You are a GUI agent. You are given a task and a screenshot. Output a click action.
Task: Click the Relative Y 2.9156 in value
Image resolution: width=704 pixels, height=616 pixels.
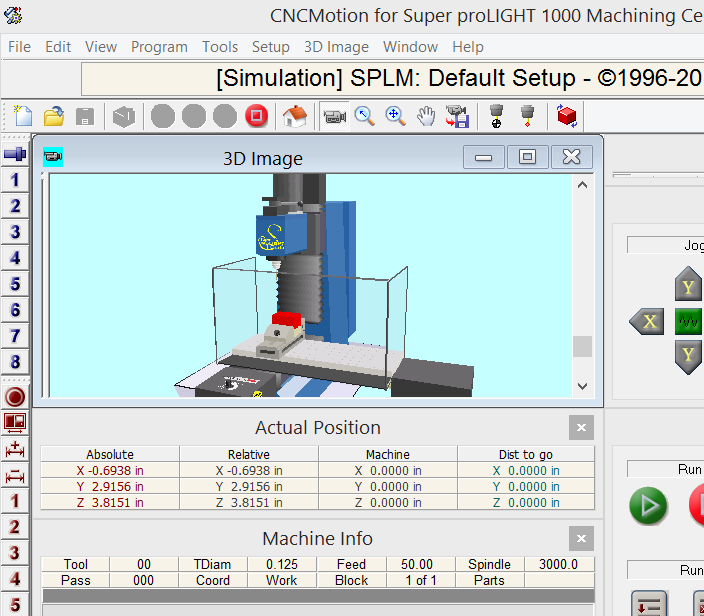tap(249, 487)
